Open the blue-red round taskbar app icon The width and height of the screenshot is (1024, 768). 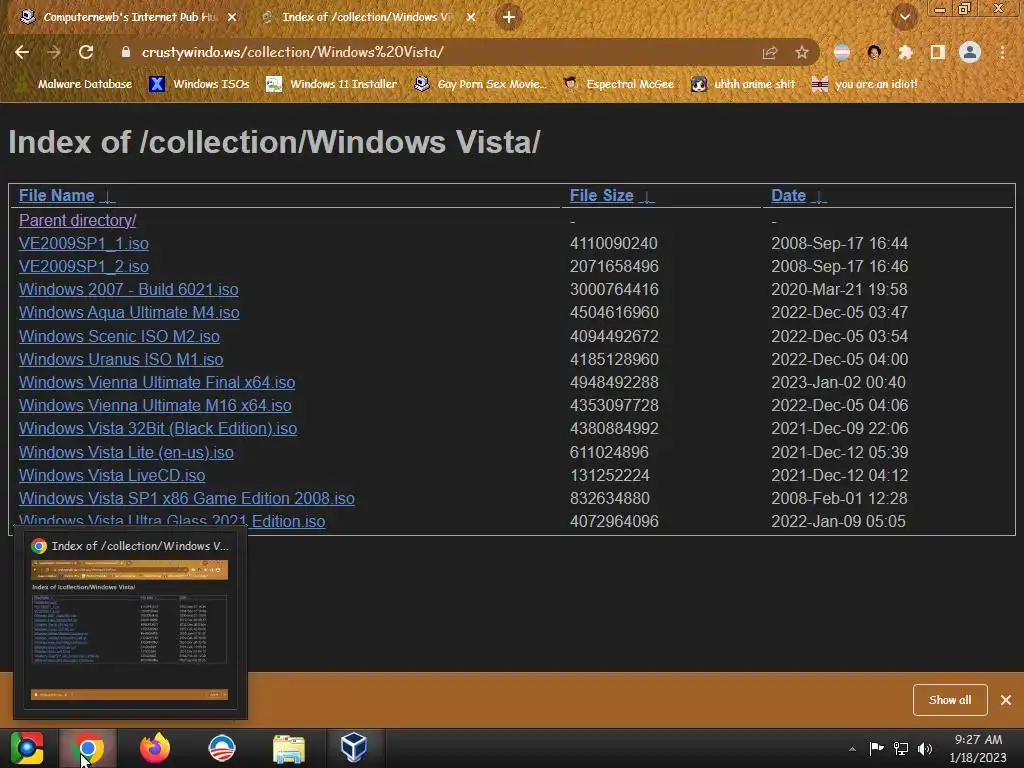[x=221, y=748]
